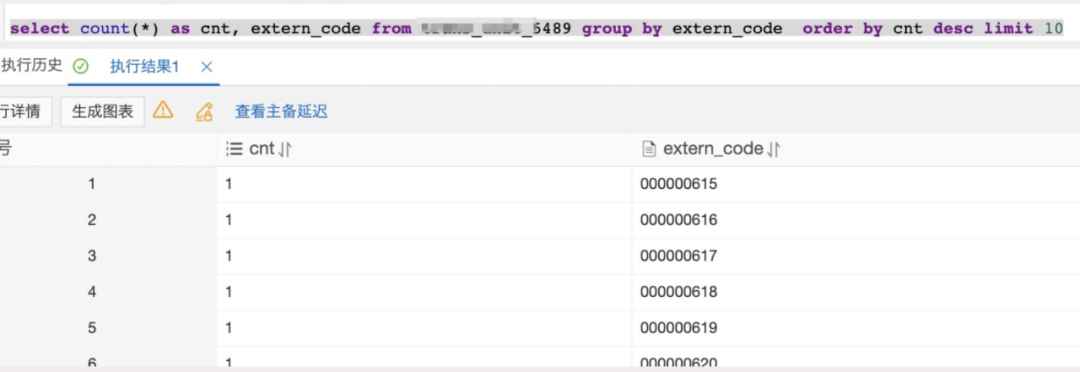Open the 查看主备延迟 link
Image resolution: width=1080 pixels, height=372 pixels.
(281, 112)
